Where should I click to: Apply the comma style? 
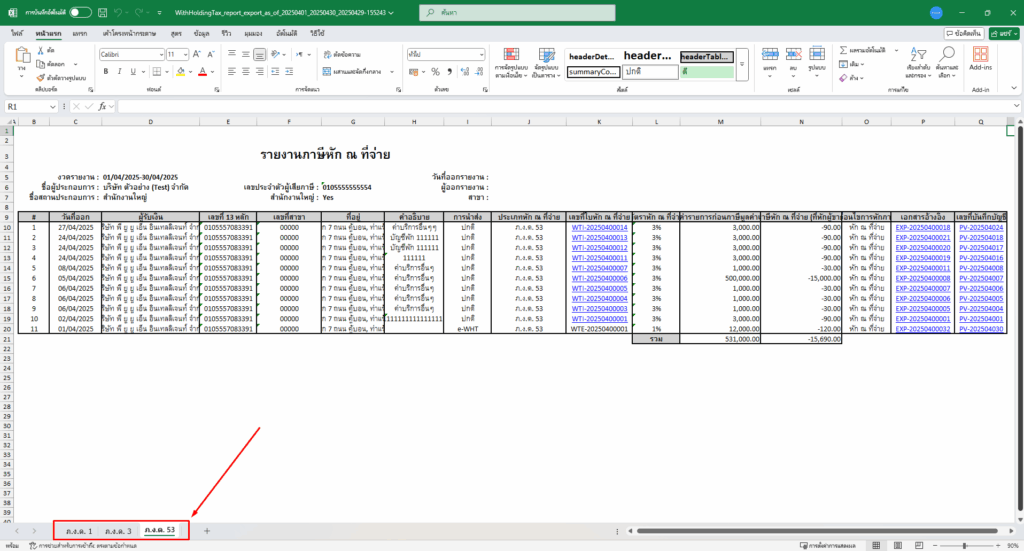pos(449,72)
